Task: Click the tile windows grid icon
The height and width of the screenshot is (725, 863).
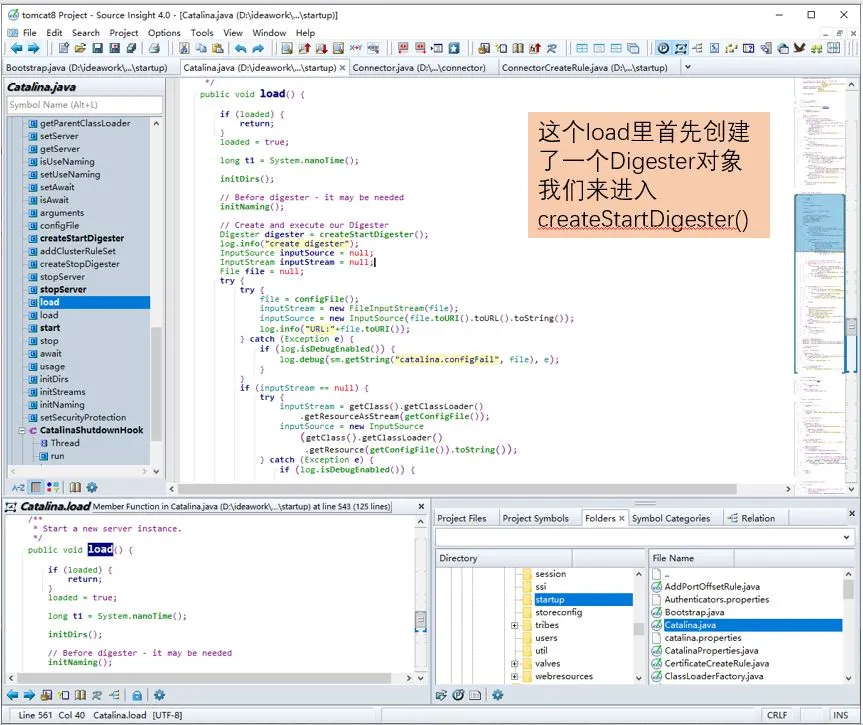Action: click(582, 48)
